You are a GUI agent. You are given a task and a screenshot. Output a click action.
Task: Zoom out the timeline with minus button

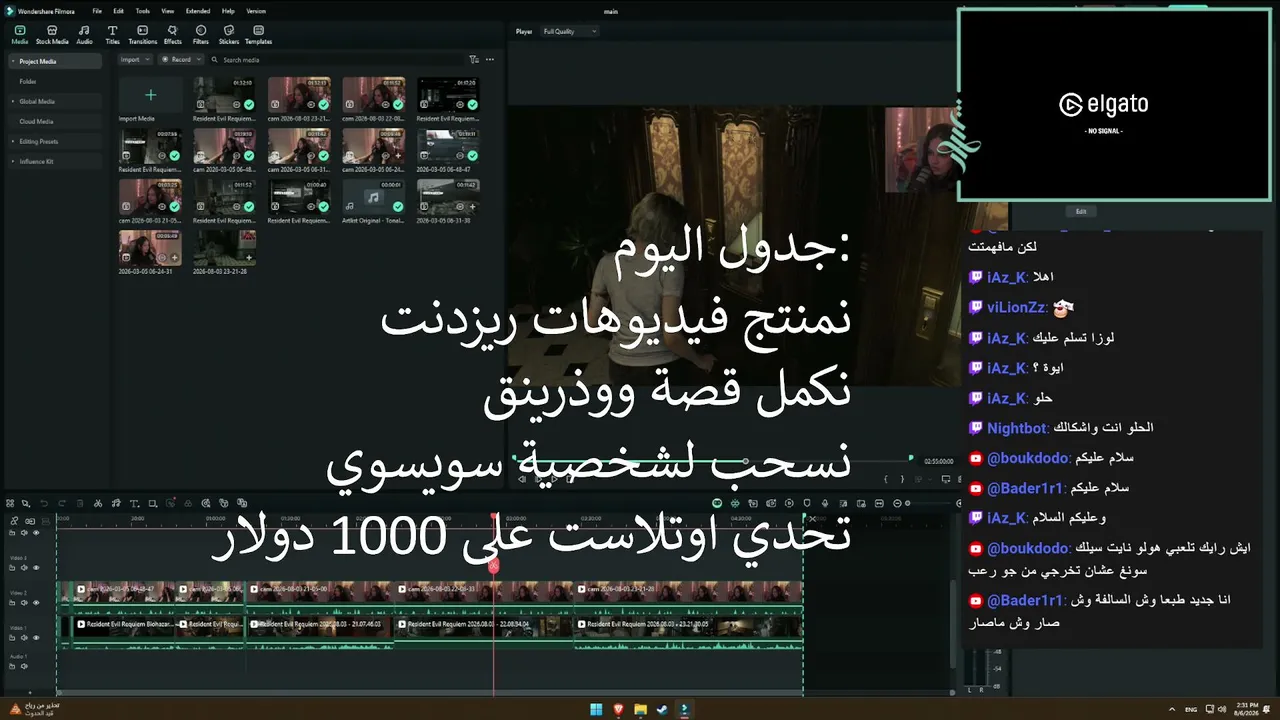click(x=896, y=503)
